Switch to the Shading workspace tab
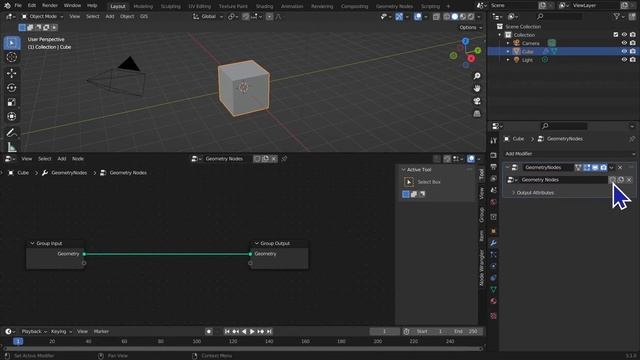The image size is (640, 360). [264, 6]
